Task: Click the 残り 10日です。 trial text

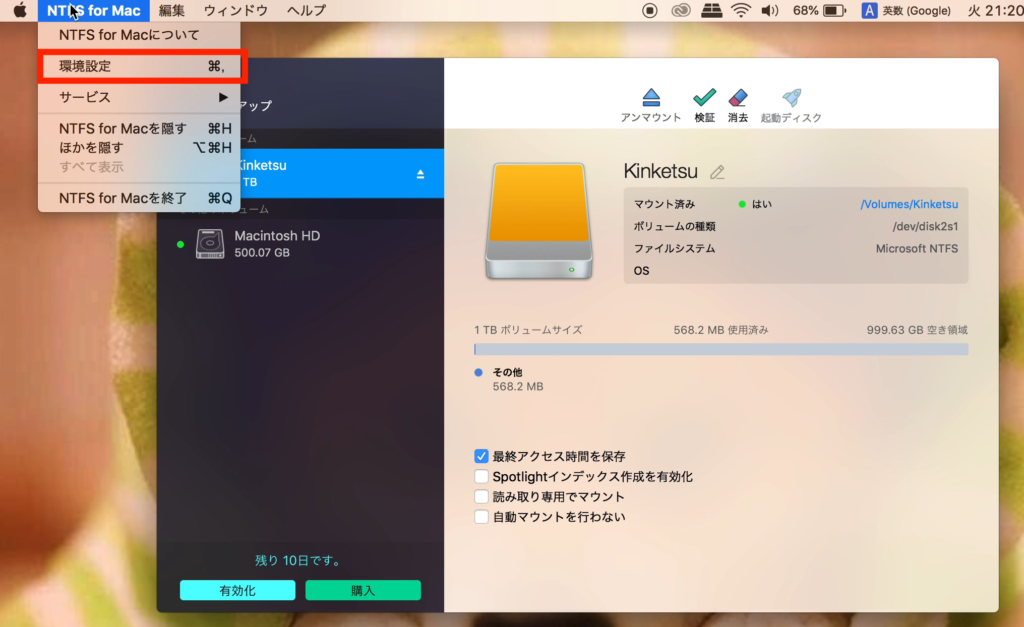Action: [x=298, y=560]
